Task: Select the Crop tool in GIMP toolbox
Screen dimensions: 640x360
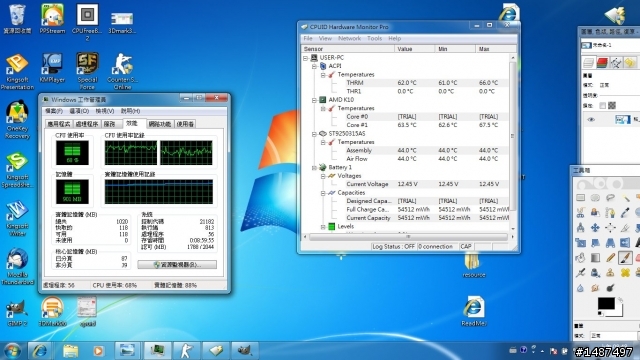Action: click(625, 228)
